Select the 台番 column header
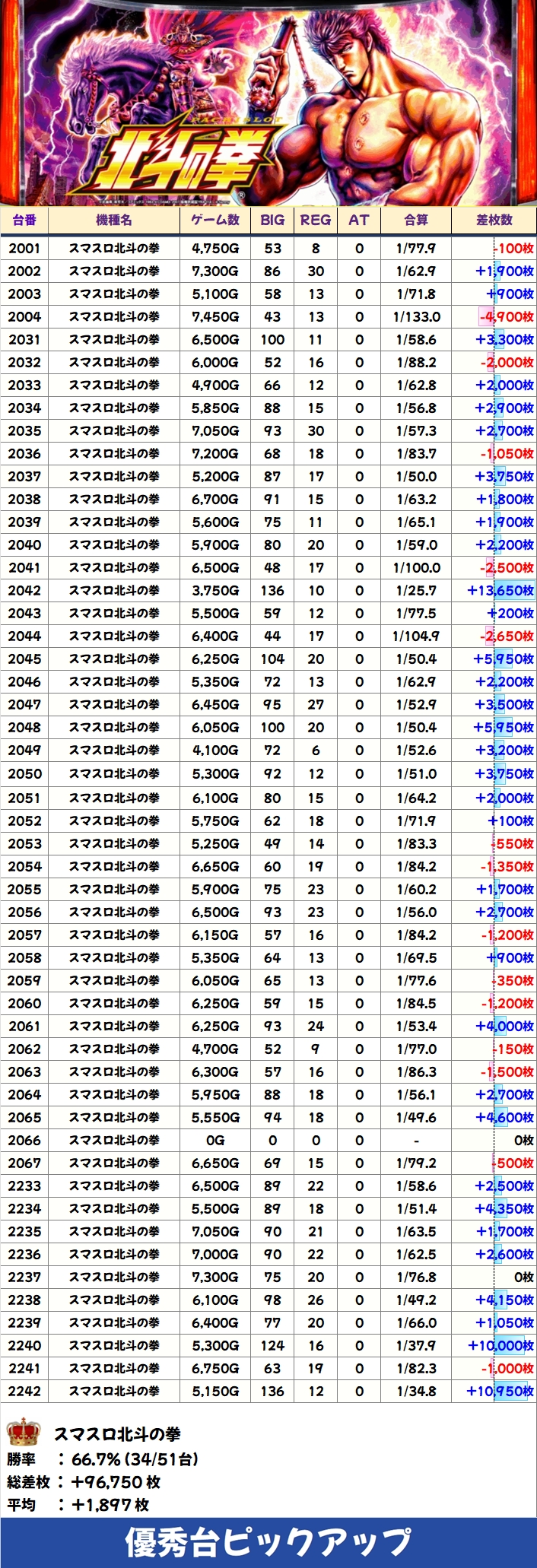Viewport: 537px width, 1568px height. tap(24, 220)
